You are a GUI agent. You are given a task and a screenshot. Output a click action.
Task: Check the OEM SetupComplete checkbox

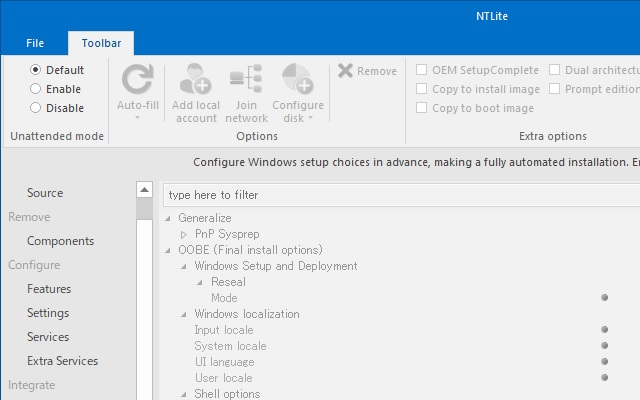tap(421, 70)
